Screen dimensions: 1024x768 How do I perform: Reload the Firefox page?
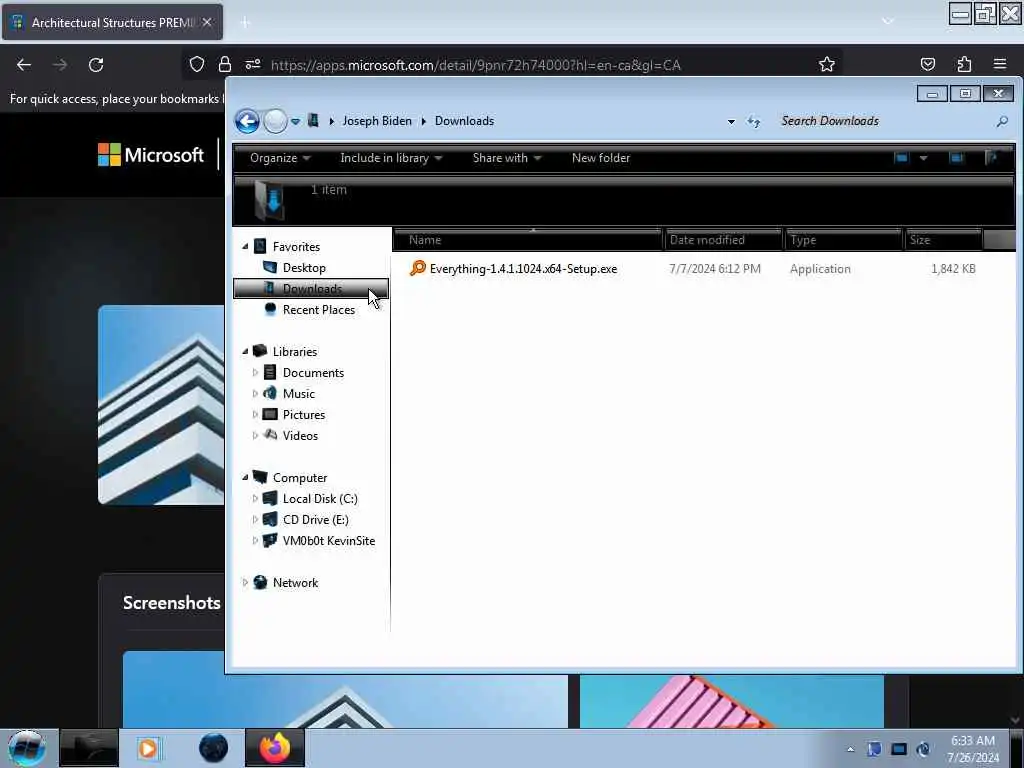click(x=96, y=65)
